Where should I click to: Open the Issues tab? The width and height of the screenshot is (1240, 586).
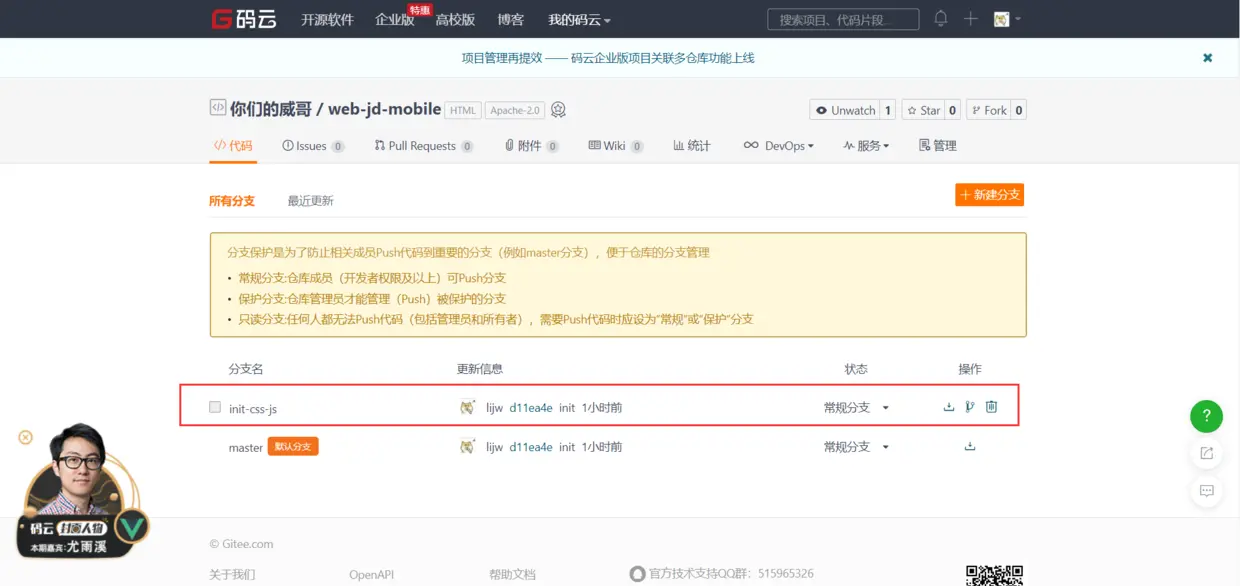tap(313, 146)
